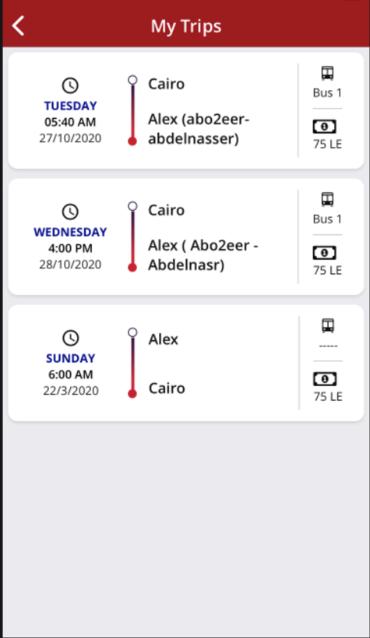Tap the bus icon on Wednesday trip card

(x=327, y=199)
